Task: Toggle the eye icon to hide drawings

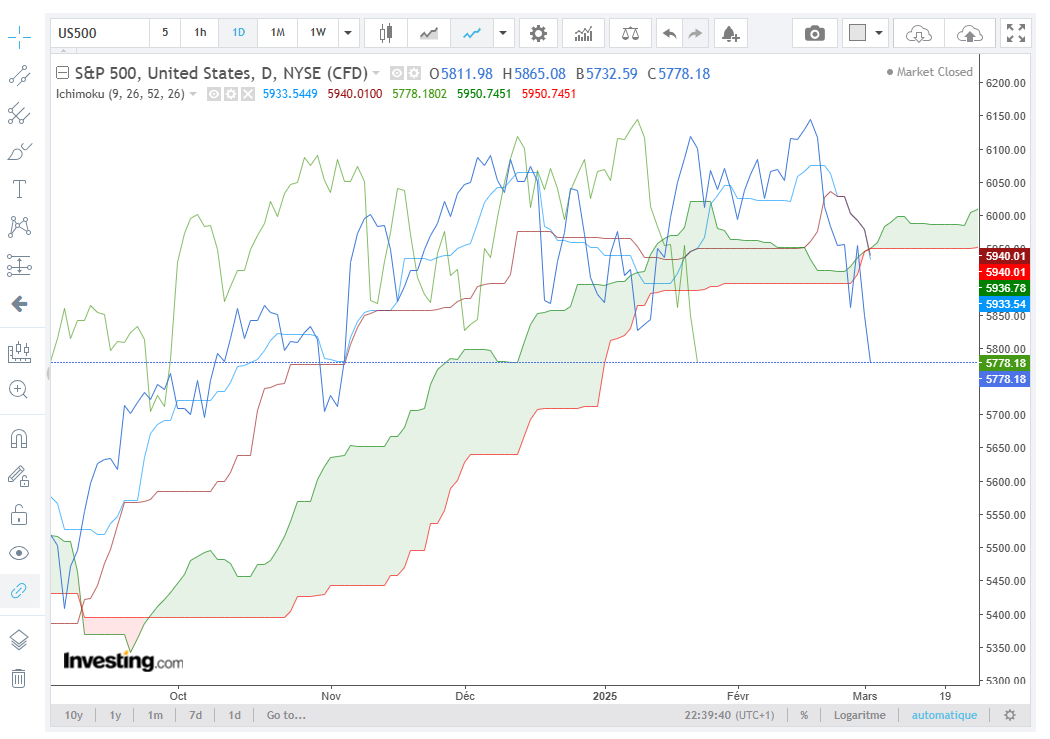Action: click(19, 553)
